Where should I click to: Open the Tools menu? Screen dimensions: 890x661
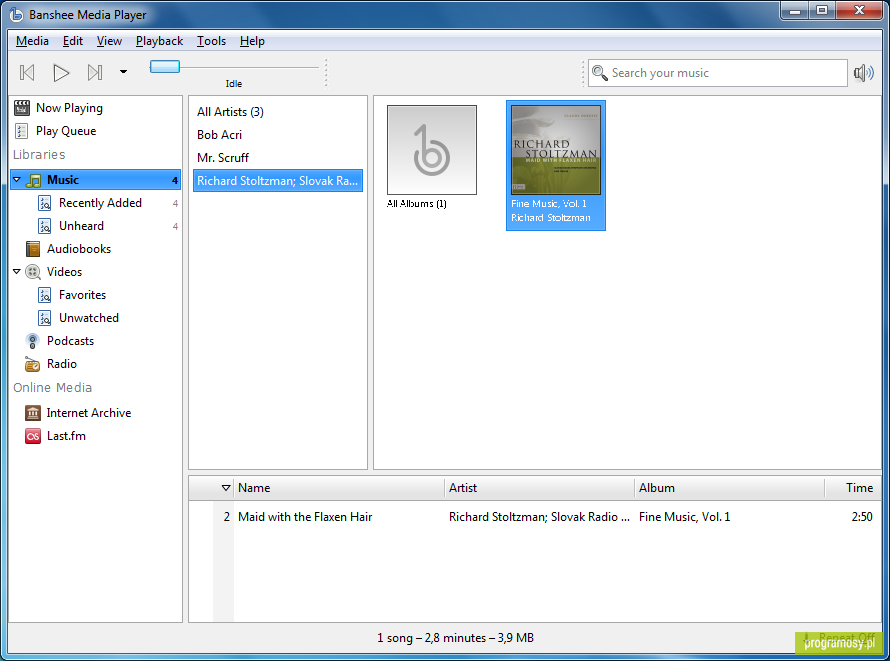coord(211,41)
